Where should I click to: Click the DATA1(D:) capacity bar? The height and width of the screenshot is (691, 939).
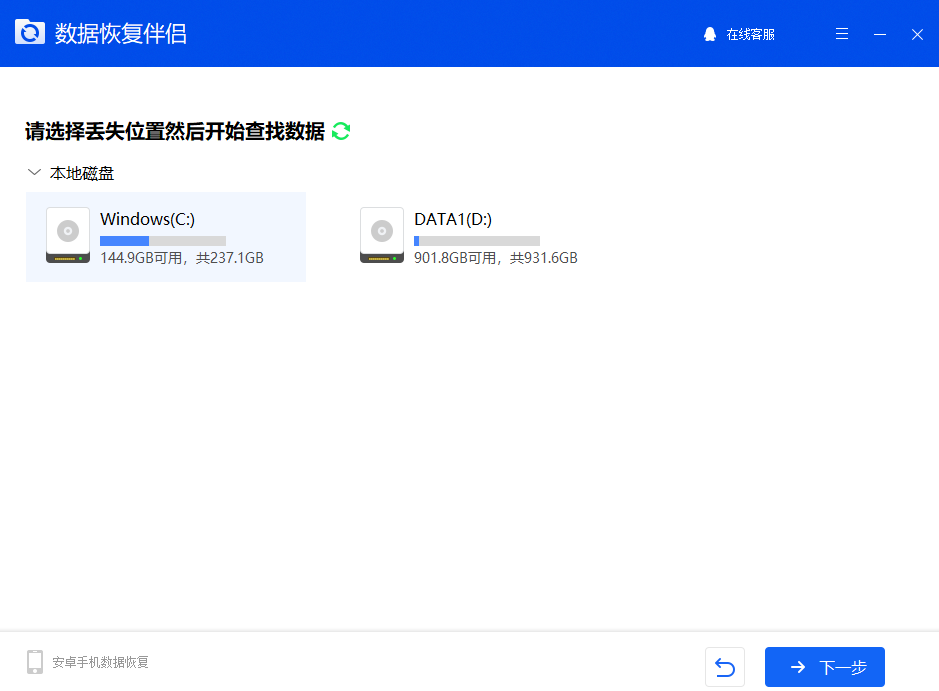pos(476,240)
